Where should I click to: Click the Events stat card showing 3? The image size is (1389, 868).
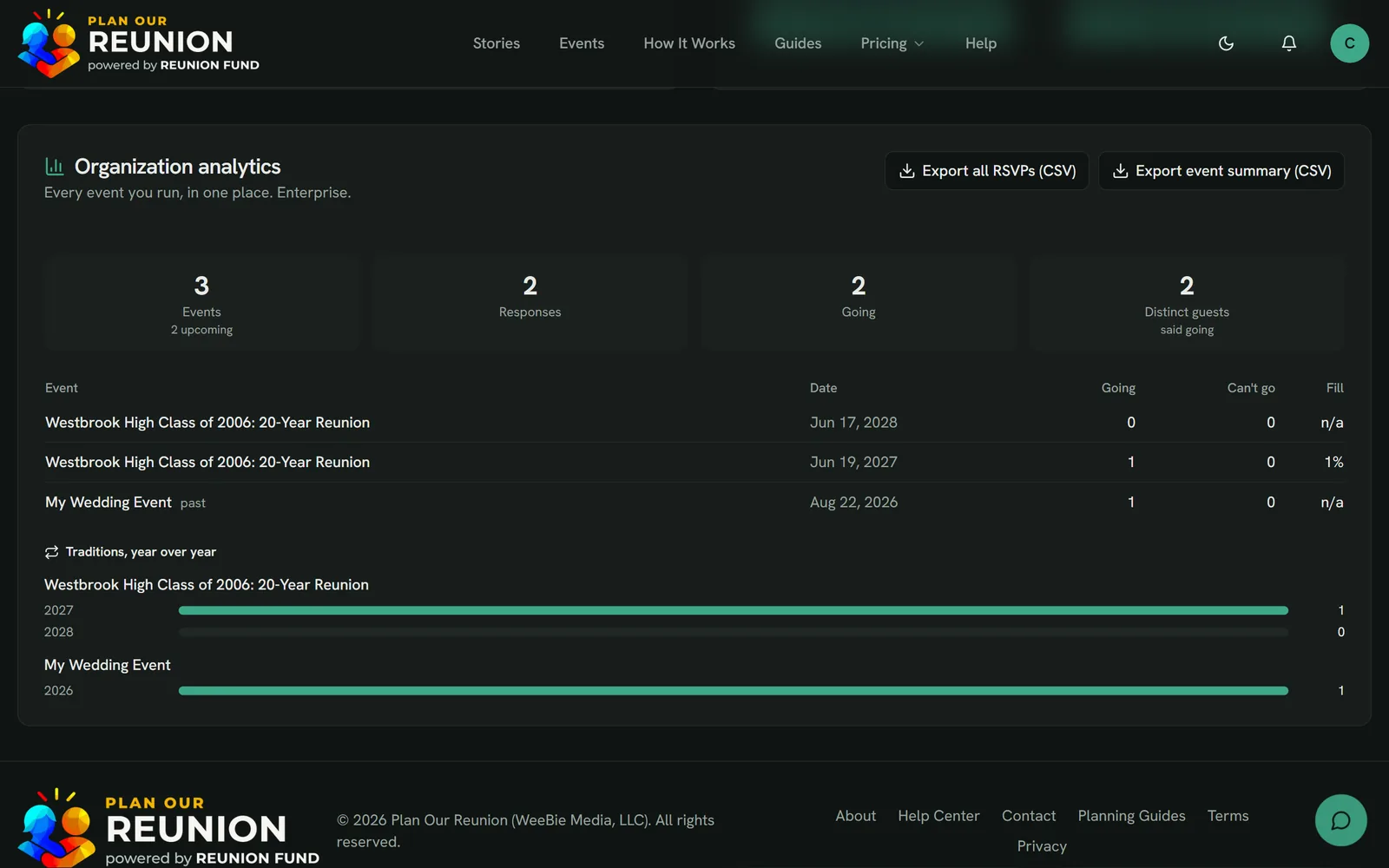coord(201,304)
